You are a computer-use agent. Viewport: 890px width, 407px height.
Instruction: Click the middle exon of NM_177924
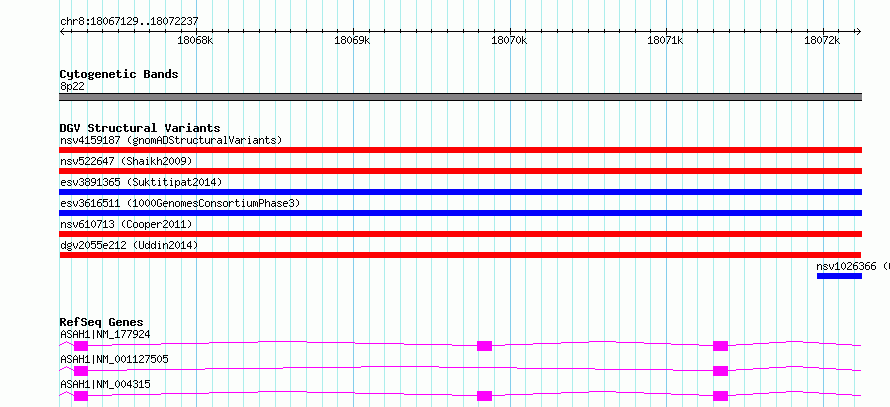point(484,346)
